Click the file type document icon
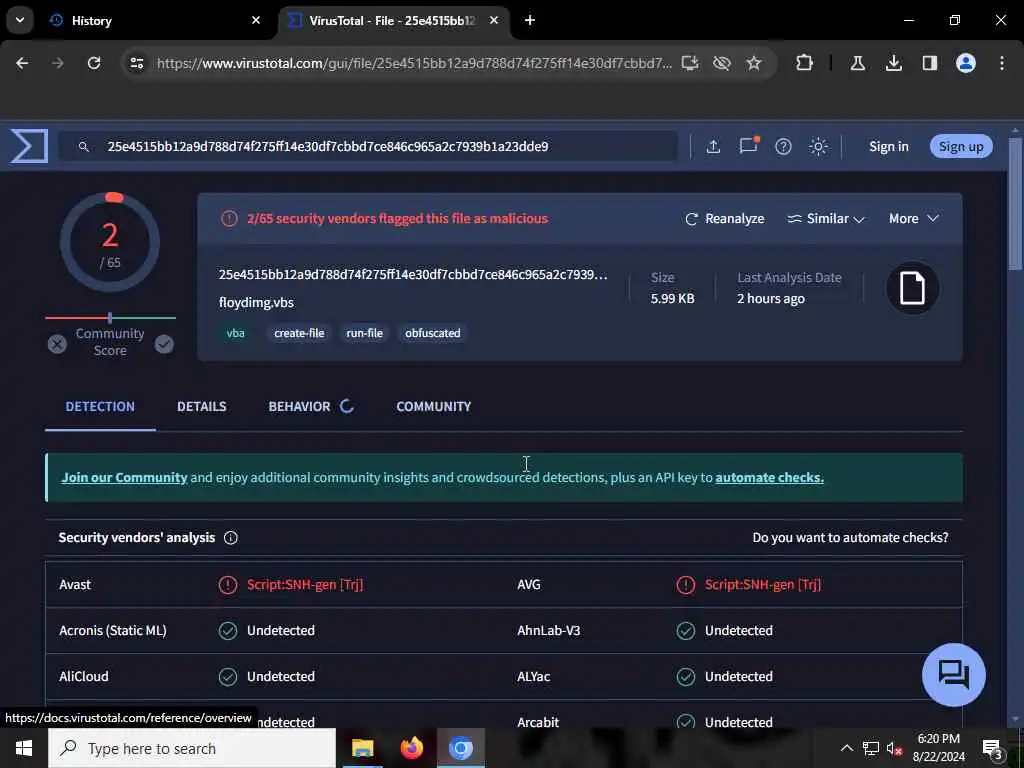1024x768 pixels. [x=912, y=288]
